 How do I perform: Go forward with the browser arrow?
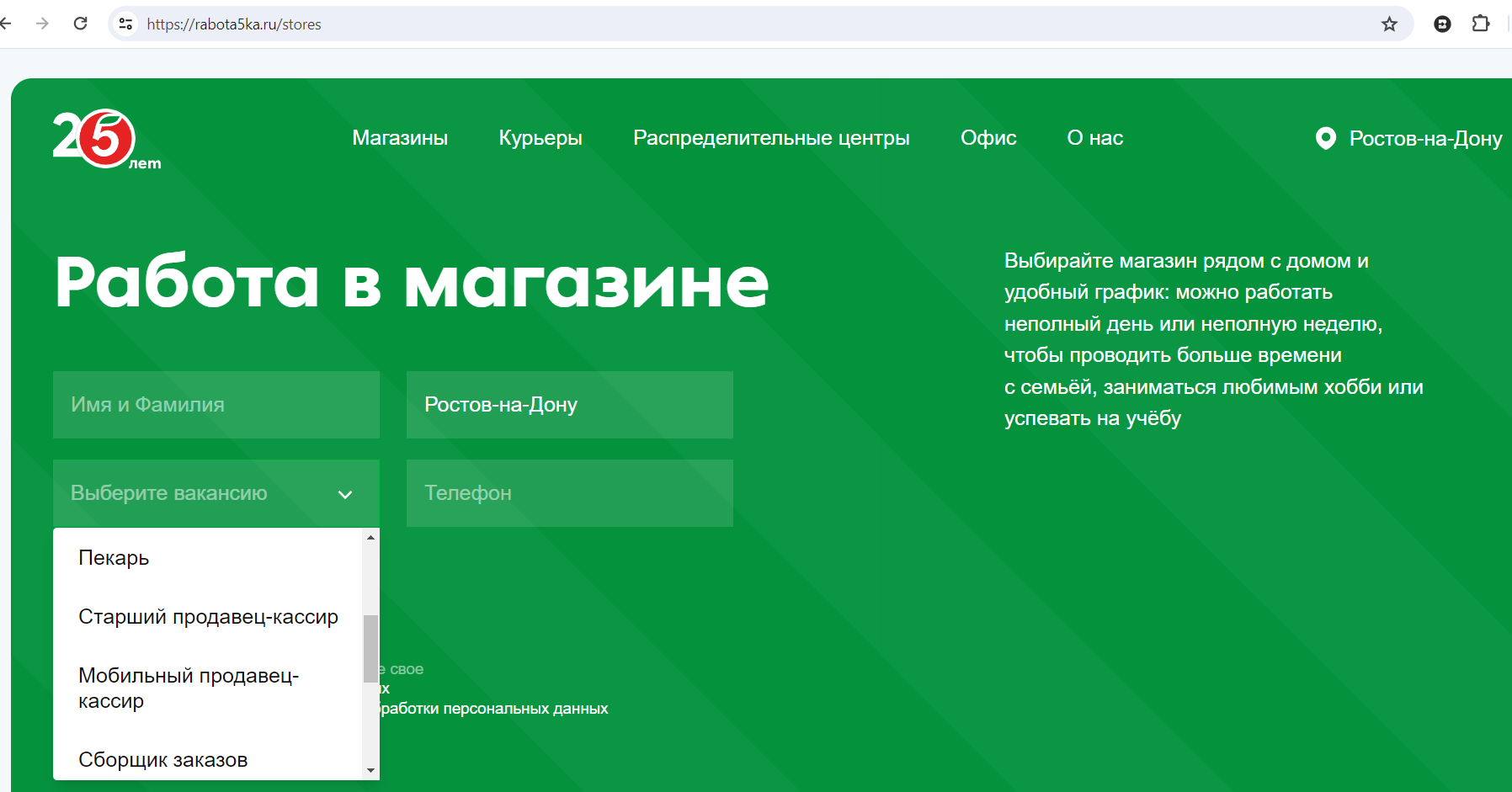tap(42, 24)
